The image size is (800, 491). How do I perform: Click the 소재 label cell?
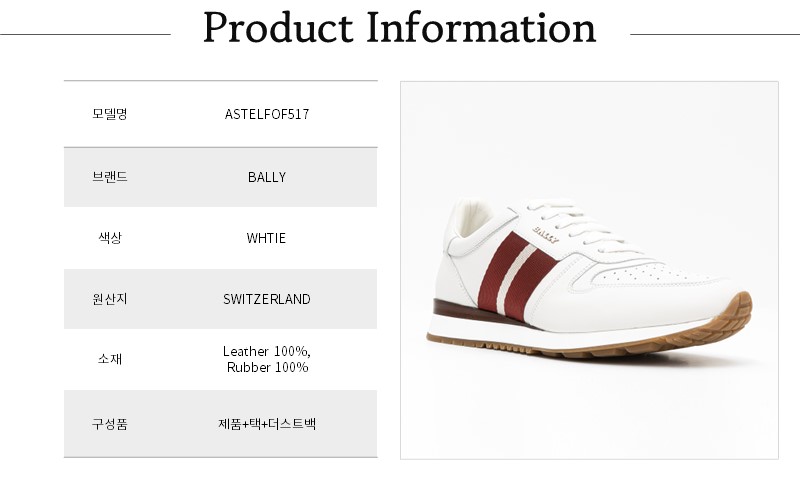[x=110, y=359]
